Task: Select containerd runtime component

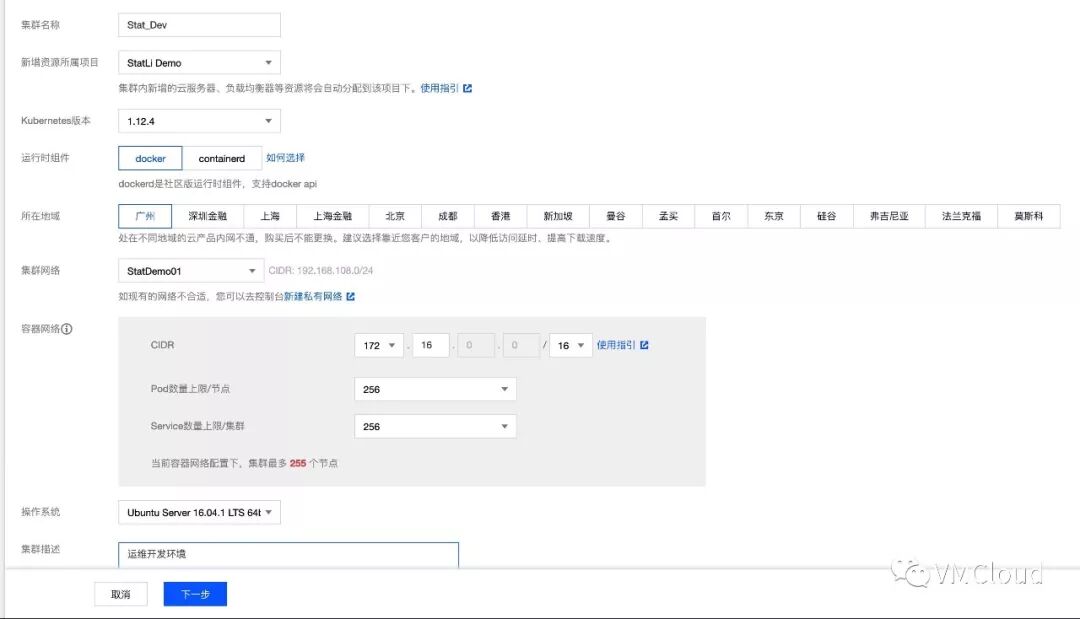Action: click(x=222, y=158)
